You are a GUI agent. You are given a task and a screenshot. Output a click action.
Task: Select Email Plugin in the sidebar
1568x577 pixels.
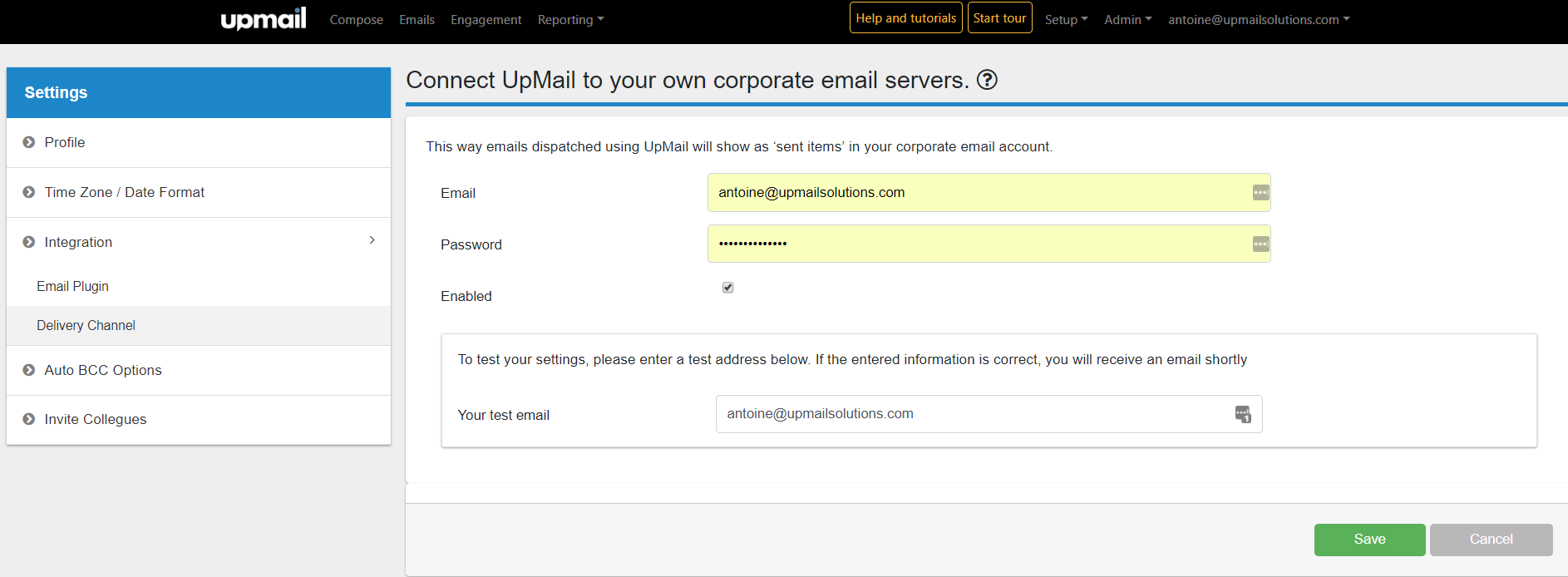click(x=72, y=286)
